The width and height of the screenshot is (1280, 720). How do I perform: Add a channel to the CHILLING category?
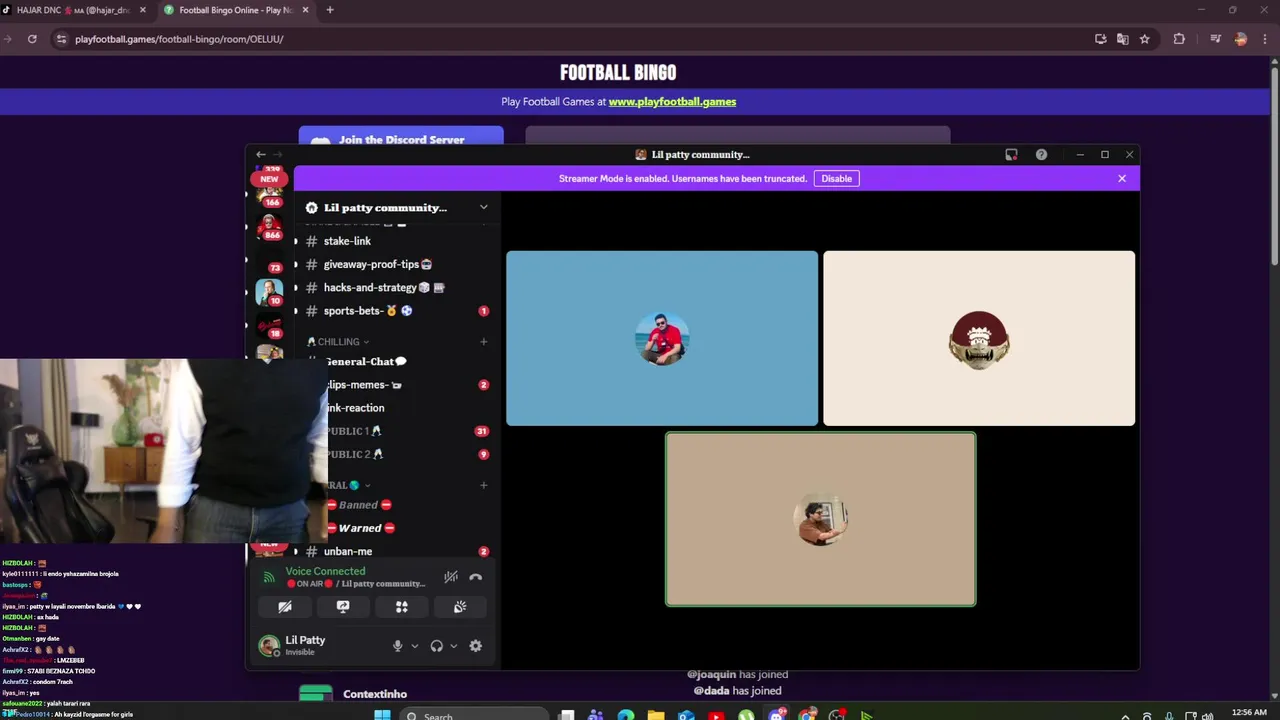click(483, 342)
